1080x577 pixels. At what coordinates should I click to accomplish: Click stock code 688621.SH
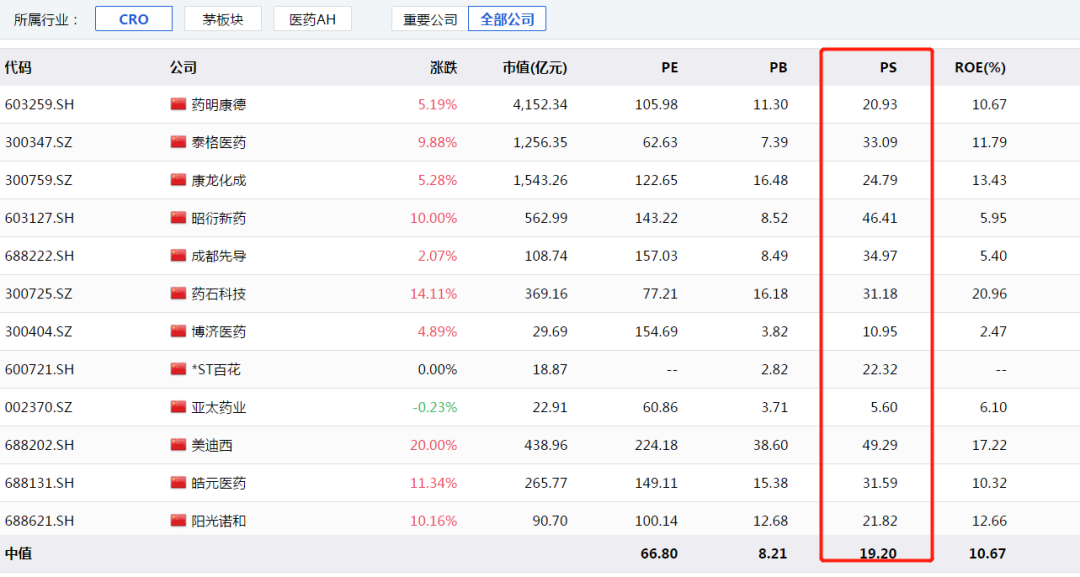pyautogui.click(x=39, y=521)
